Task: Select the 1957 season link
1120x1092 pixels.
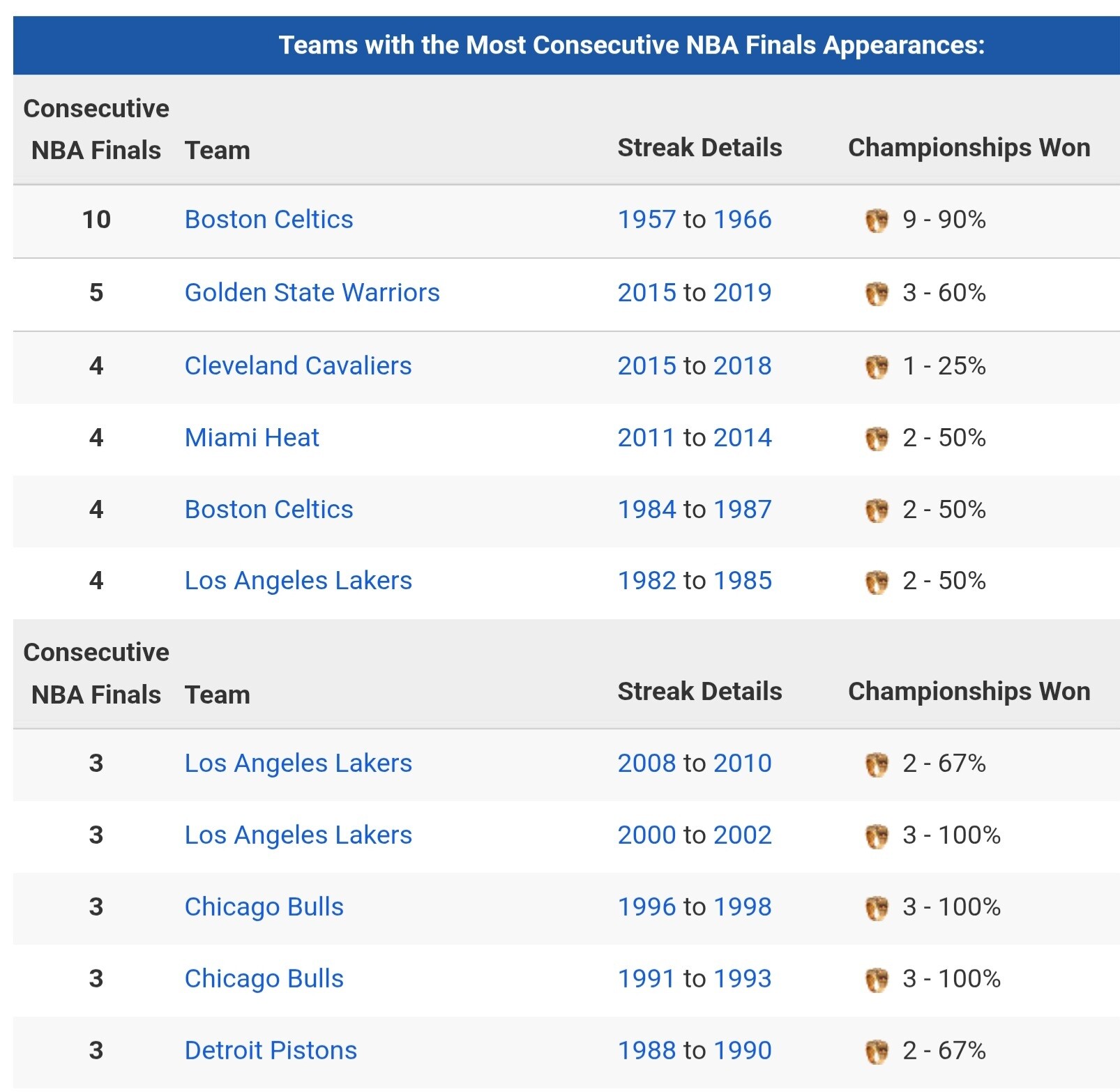Action: point(646,220)
